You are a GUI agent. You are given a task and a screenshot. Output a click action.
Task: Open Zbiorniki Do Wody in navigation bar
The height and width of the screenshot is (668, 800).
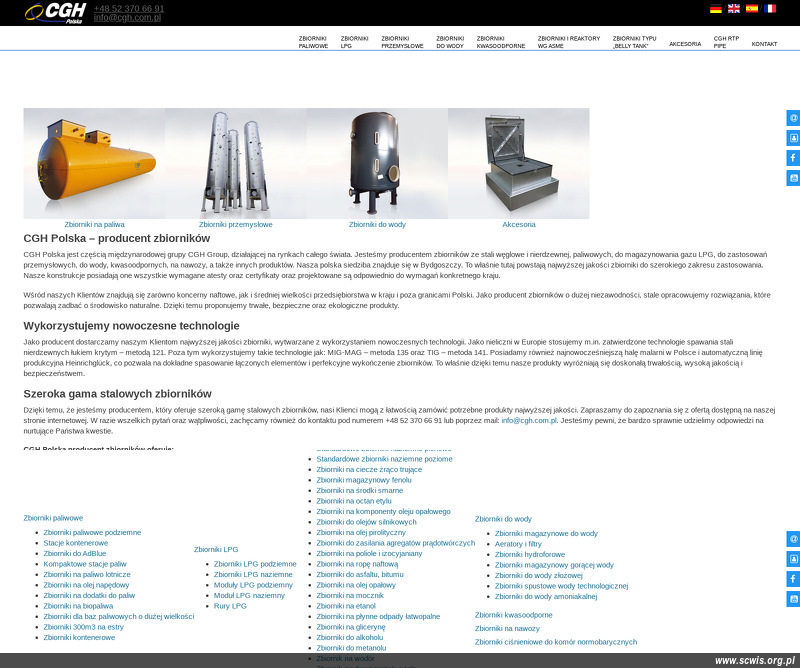pyautogui.click(x=450, y=42)
